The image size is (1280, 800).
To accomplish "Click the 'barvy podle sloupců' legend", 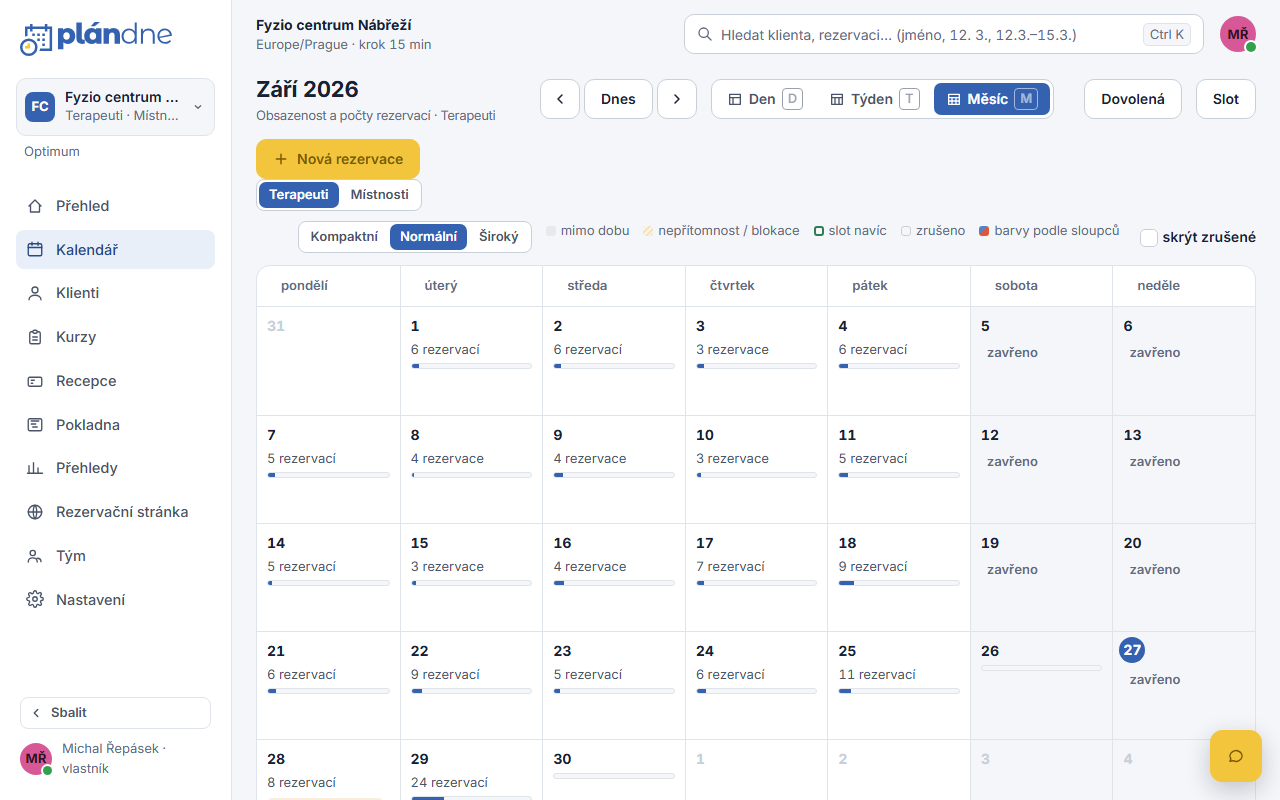I will (x=1049, y=231).
